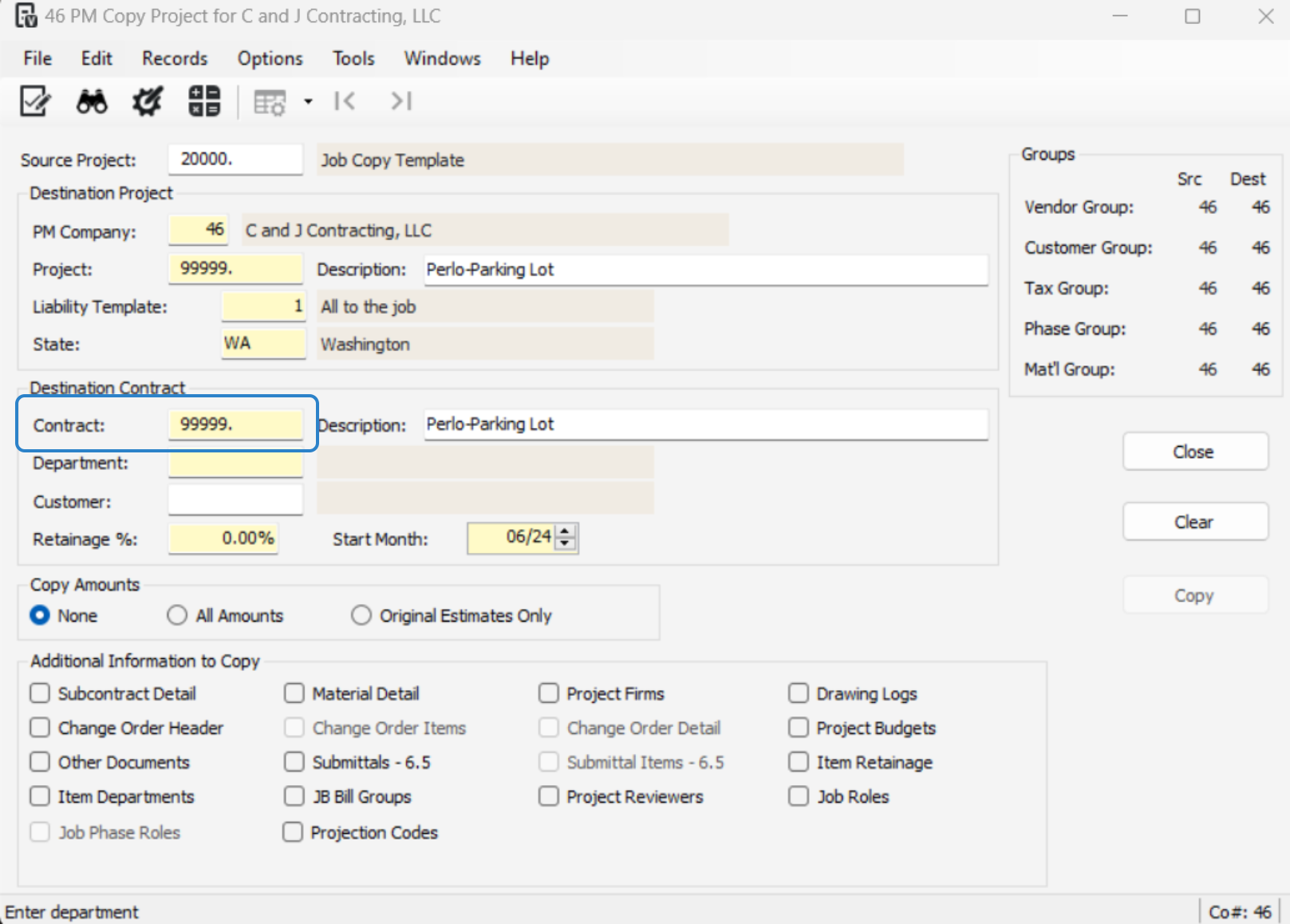Click the 'Washington' state name text
The image size is (1290, 924).
click(365, 344)
